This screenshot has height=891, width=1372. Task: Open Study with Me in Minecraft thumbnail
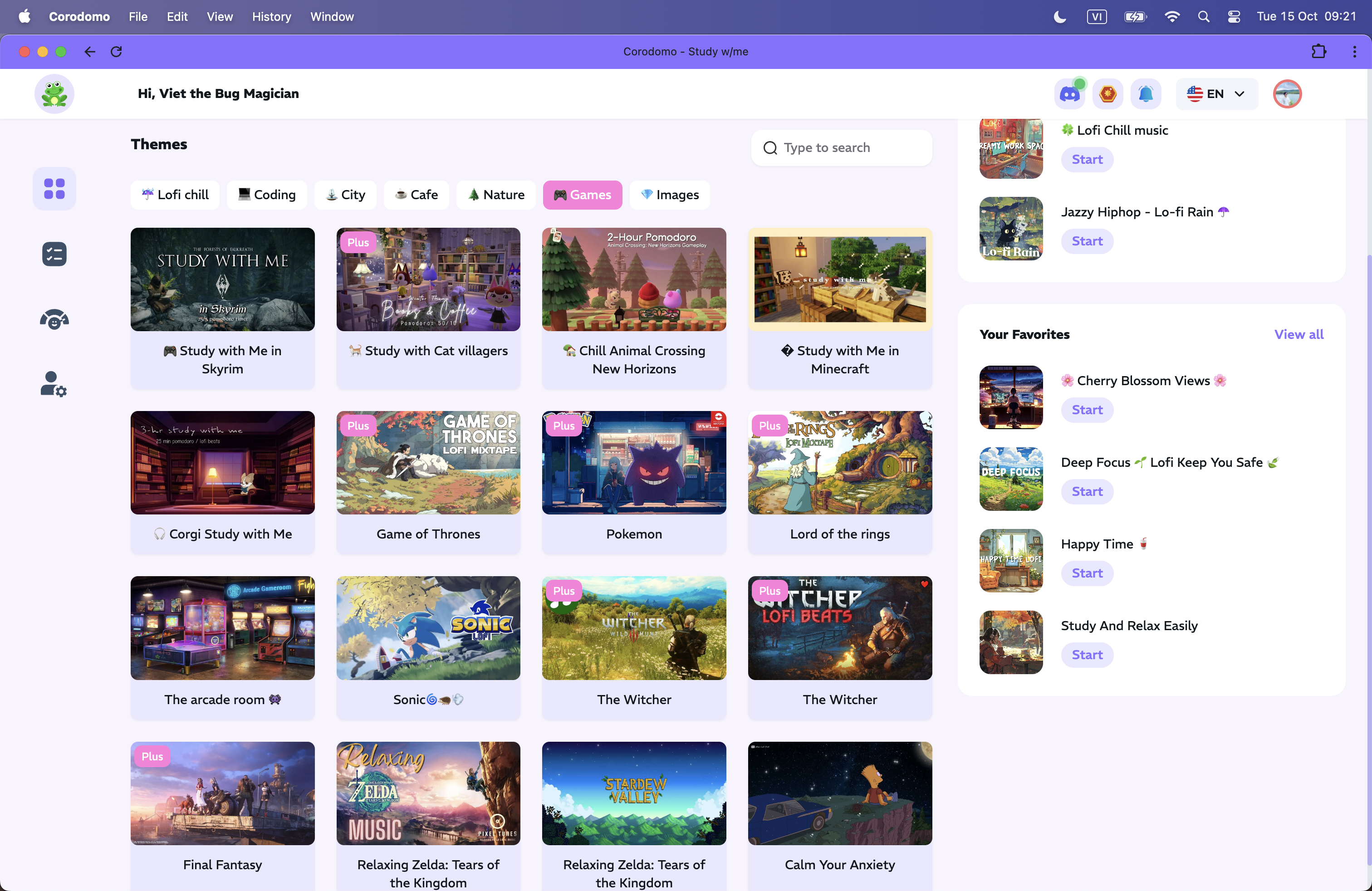point(840,279)
